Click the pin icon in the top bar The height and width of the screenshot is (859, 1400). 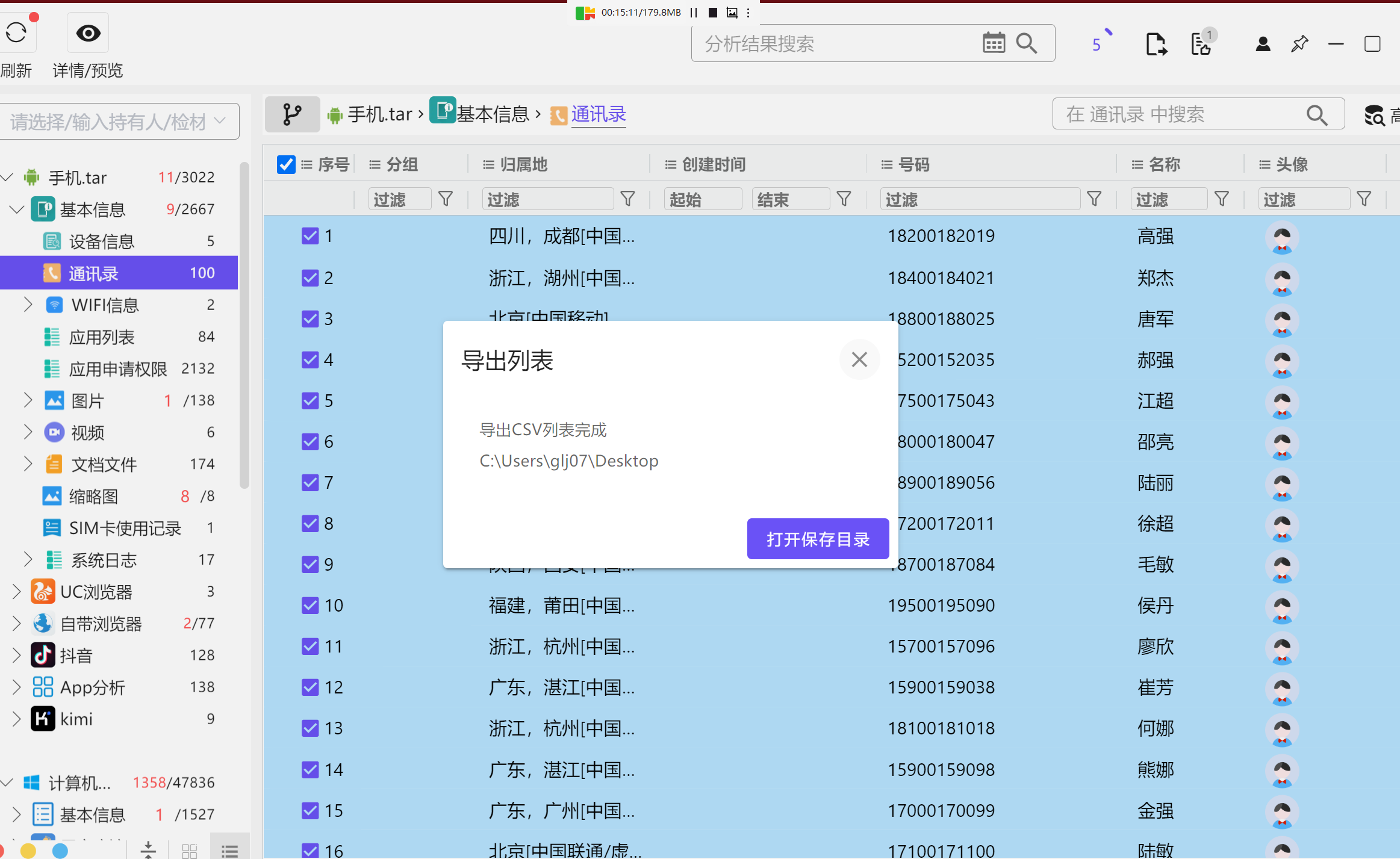click(1299, 44)
